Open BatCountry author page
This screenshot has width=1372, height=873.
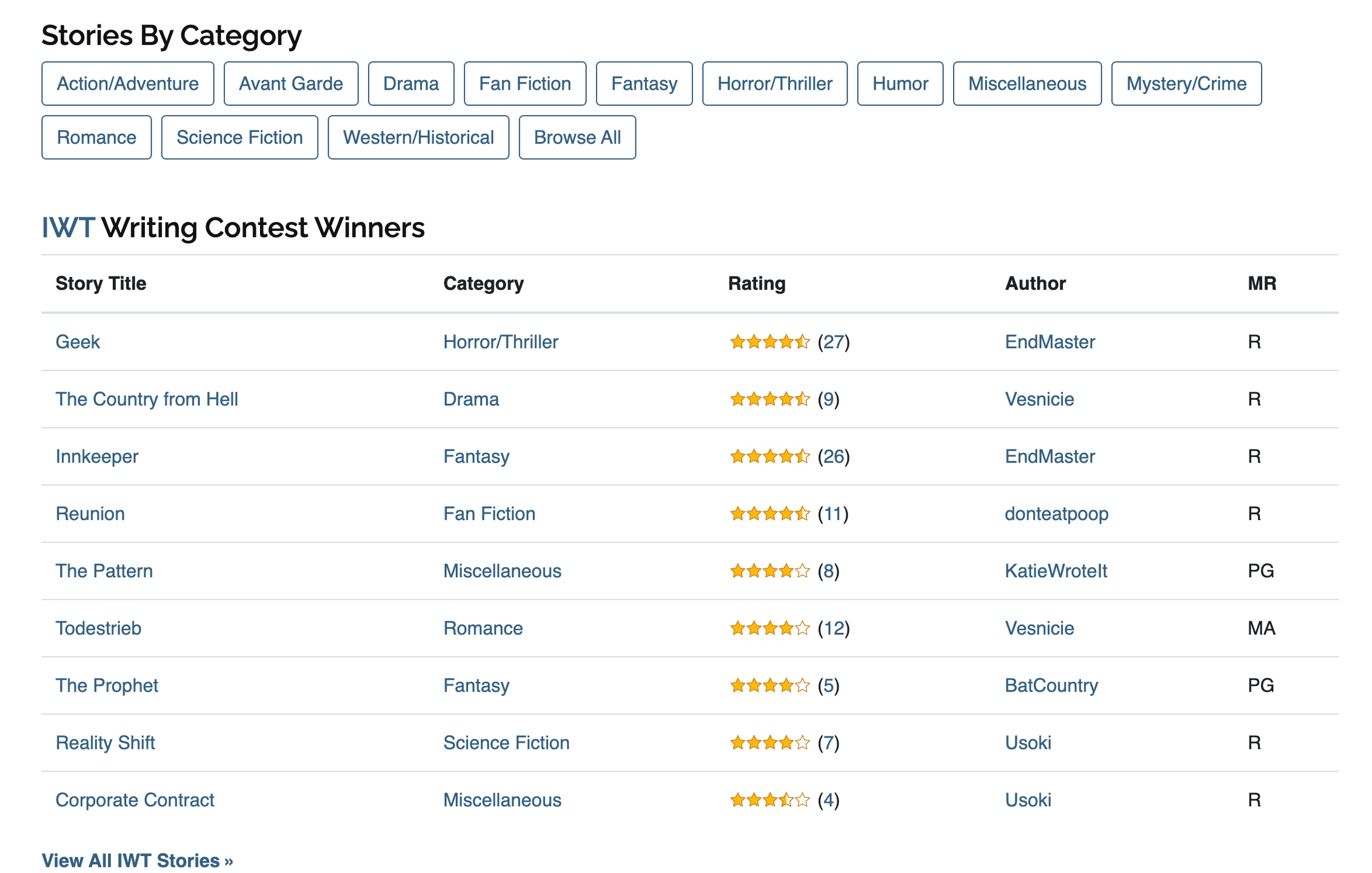[x=1051, y=686]
